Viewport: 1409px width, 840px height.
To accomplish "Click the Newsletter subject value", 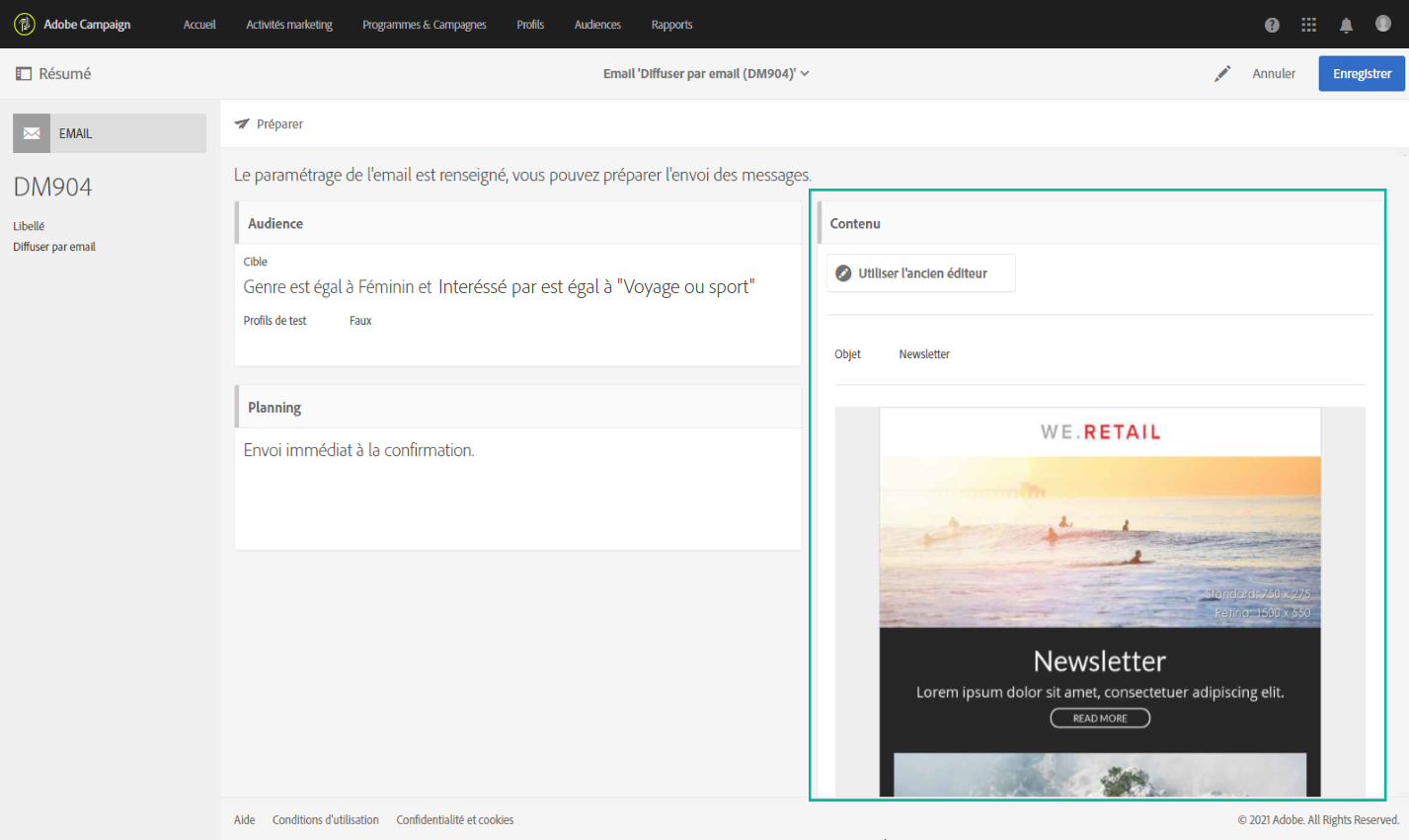I will click(x=924, y=354).
